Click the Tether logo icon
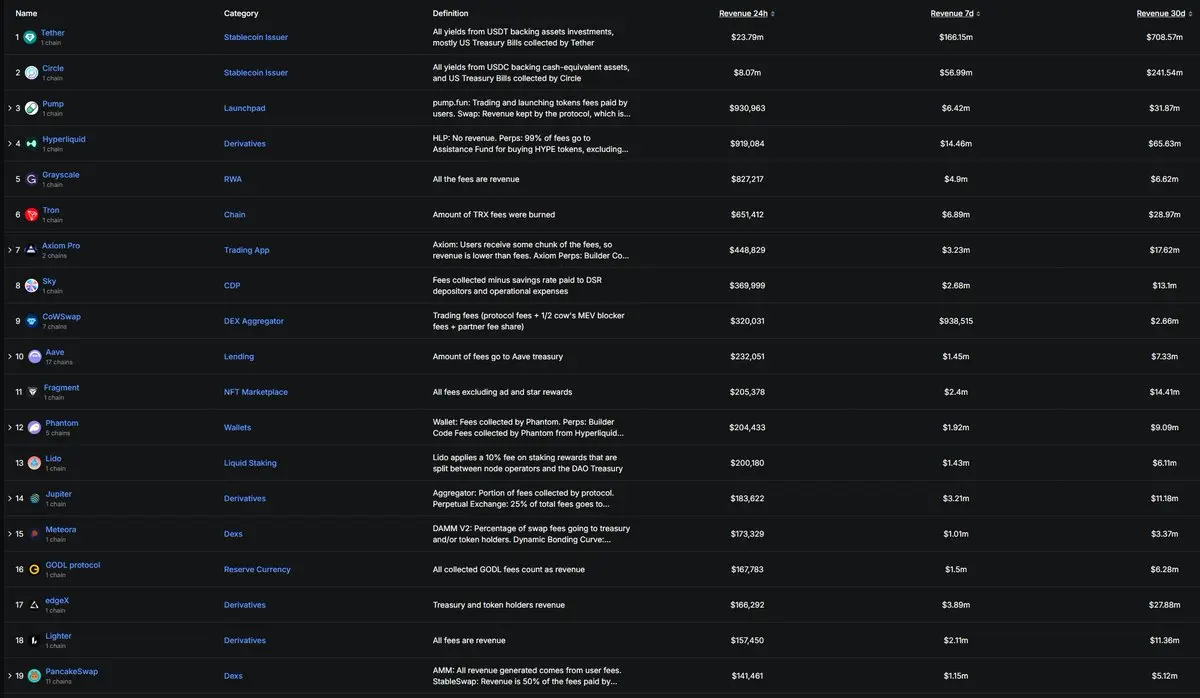This screenshot has width=1200, height=698. coord(31,37)
